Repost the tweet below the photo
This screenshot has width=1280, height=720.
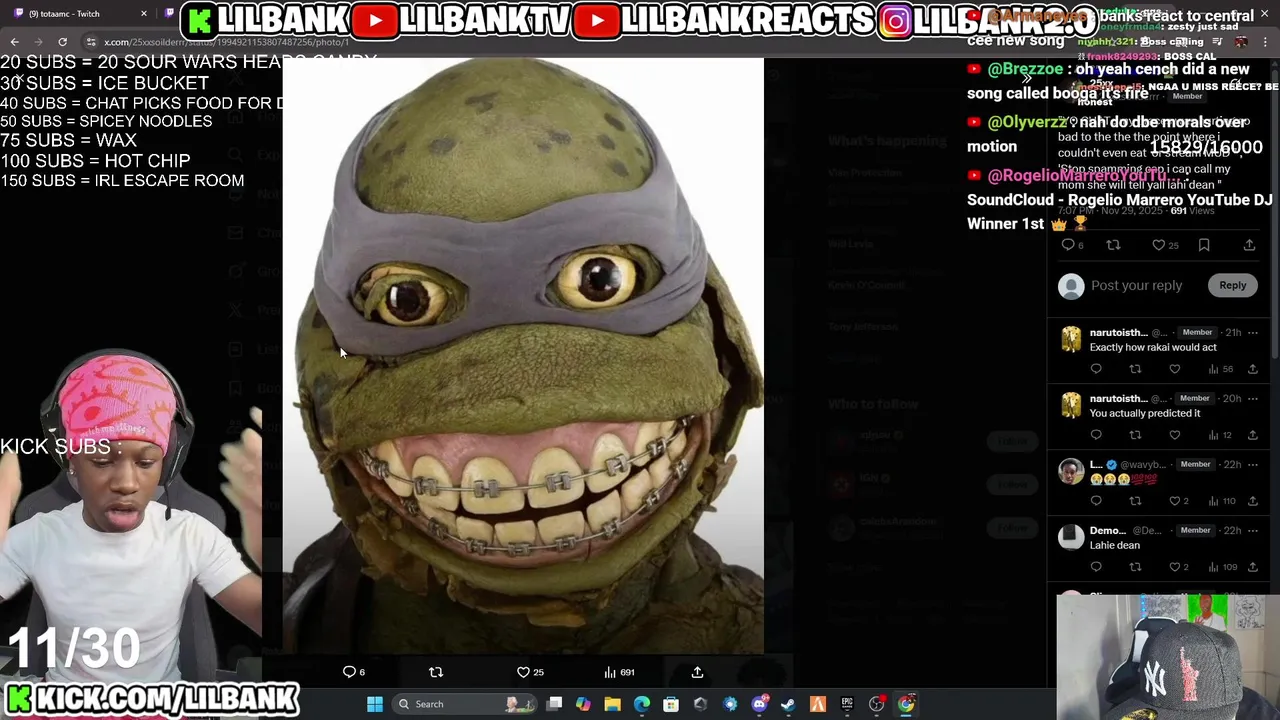coord(436,672)
